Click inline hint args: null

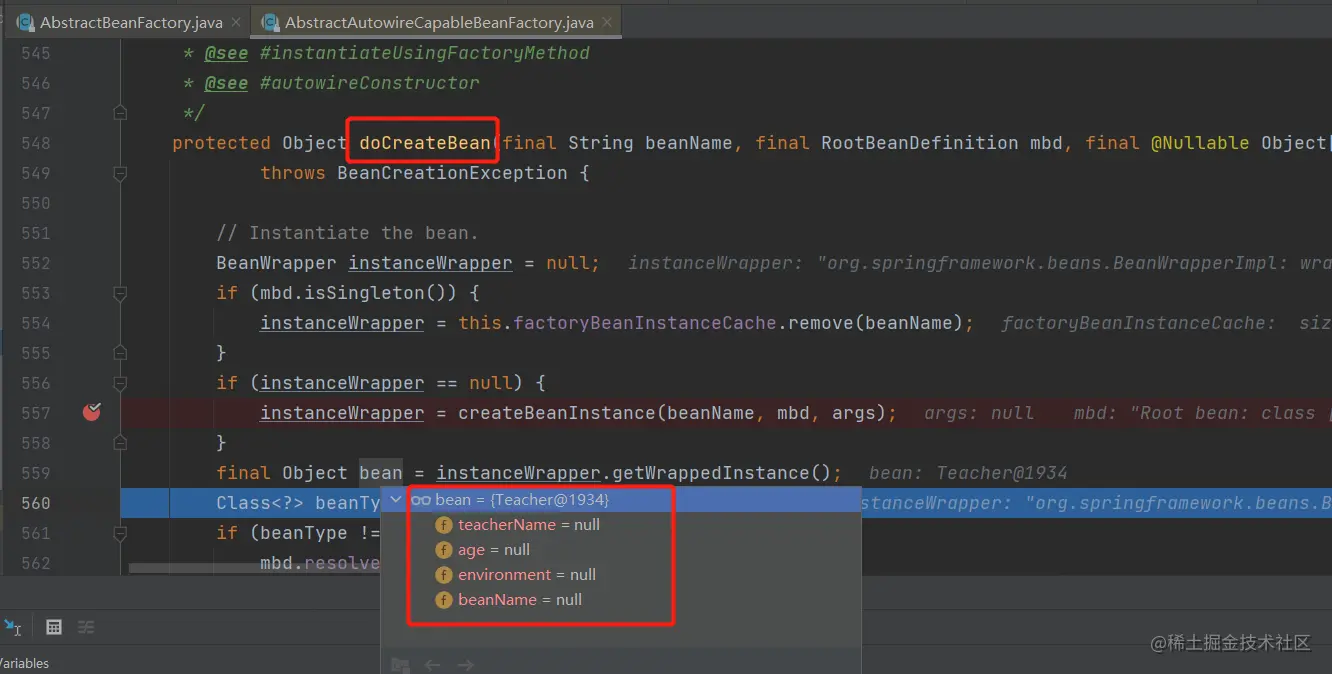click(979, 413)
